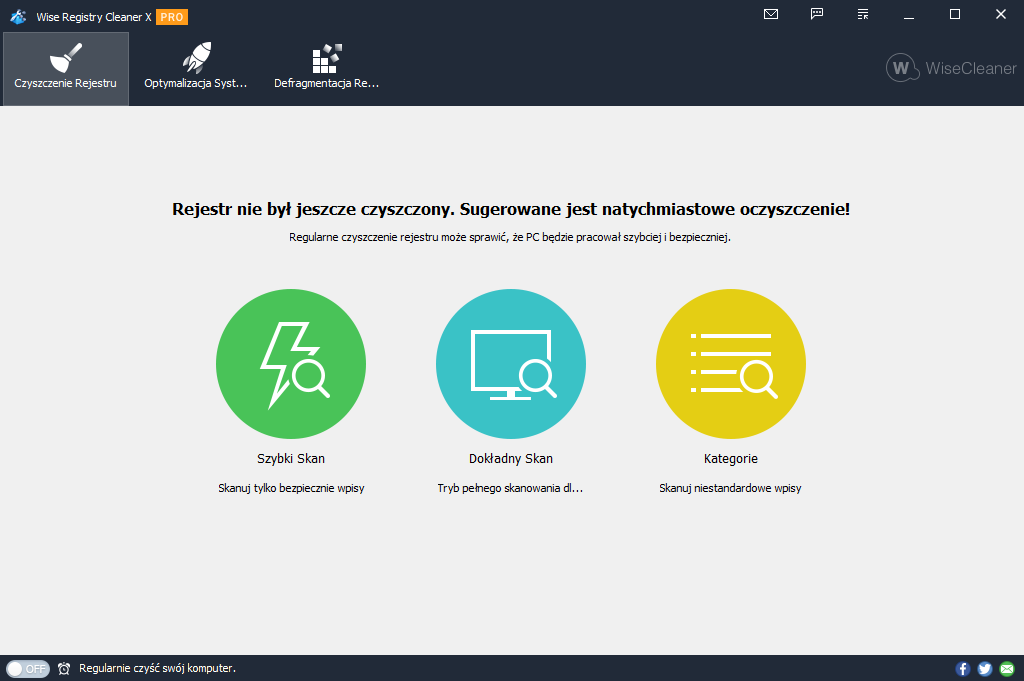Click the Regularnie czyść swój komputer text

pos(157,669)
